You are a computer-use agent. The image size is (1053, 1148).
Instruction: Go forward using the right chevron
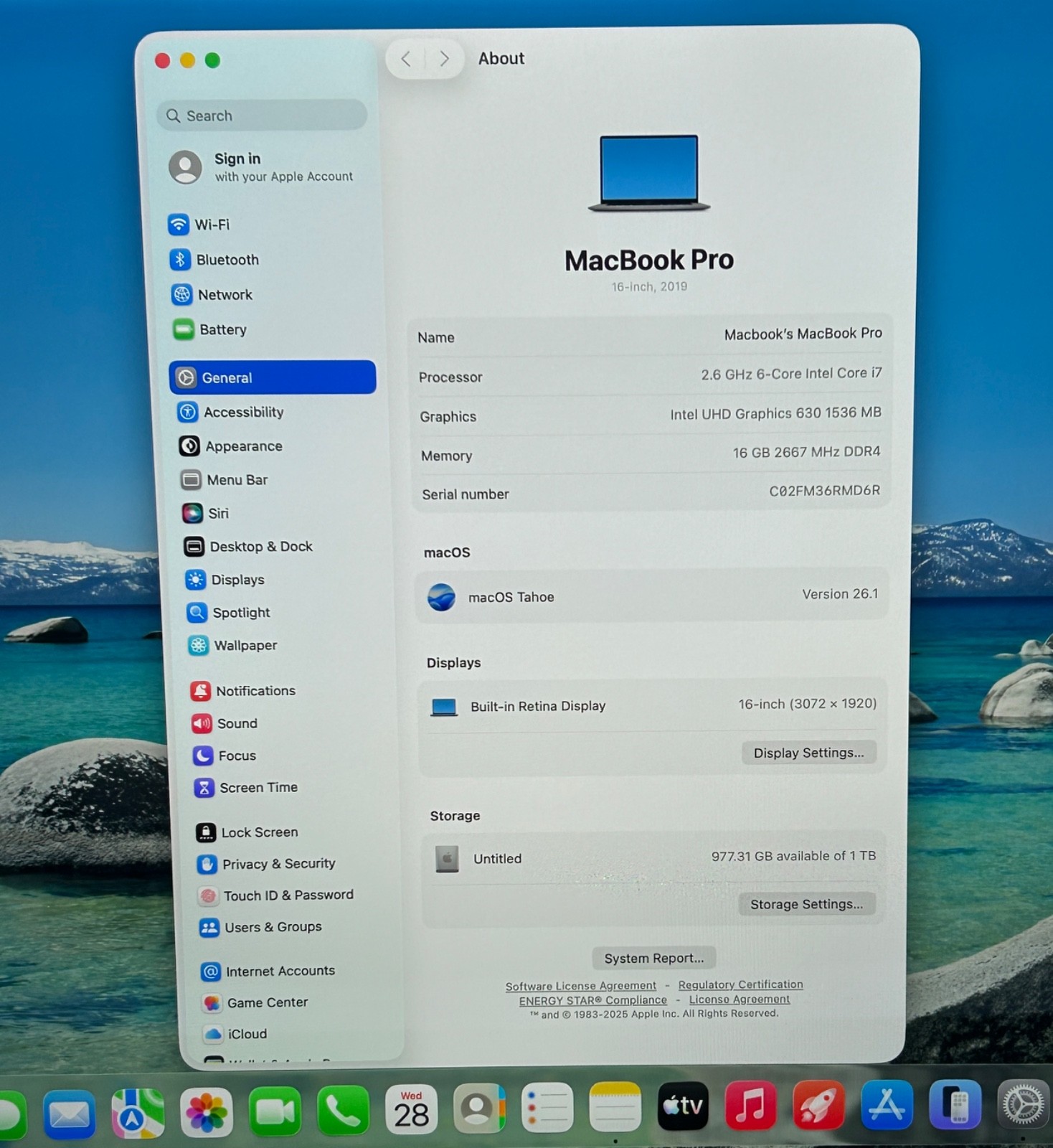445,59
